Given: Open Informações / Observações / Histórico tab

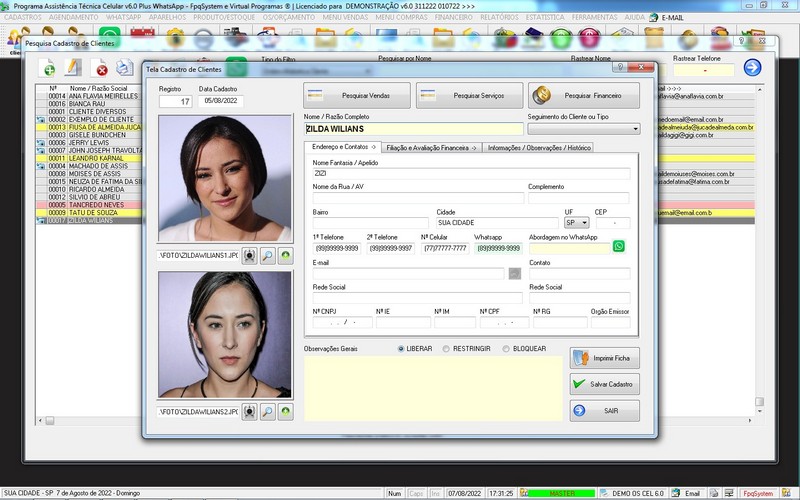Looking at the screenshot, I should pos(539,147).
